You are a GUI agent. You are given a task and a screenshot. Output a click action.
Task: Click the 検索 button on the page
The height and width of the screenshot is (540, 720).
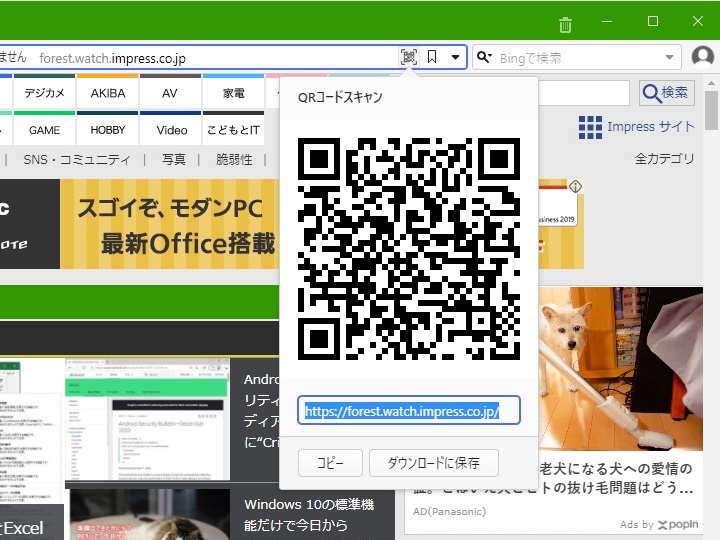click(x=666, y=93)
